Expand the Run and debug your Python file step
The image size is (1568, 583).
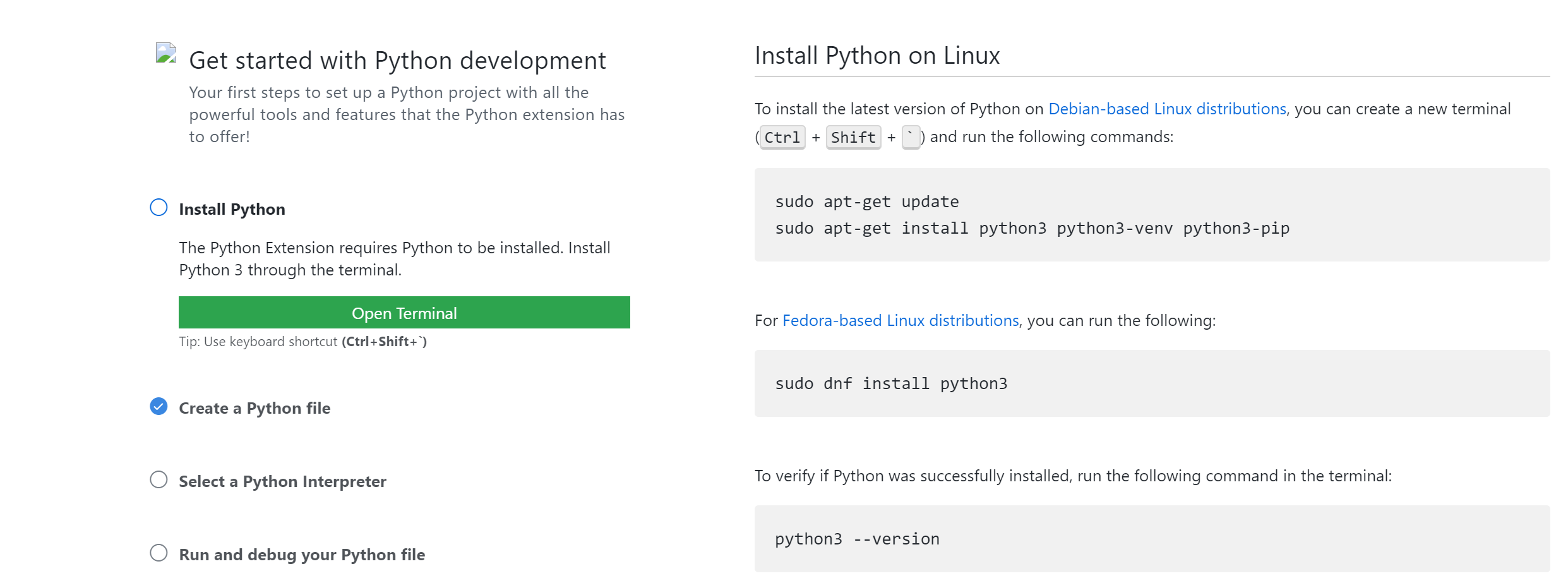click(302, 554)
